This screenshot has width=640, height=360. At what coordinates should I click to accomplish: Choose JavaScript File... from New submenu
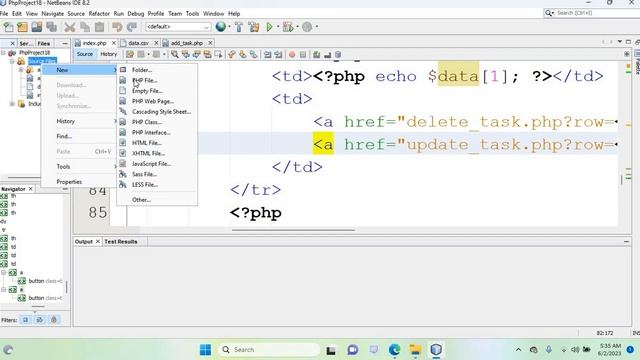pyautogui.click(x=157, y=164)
